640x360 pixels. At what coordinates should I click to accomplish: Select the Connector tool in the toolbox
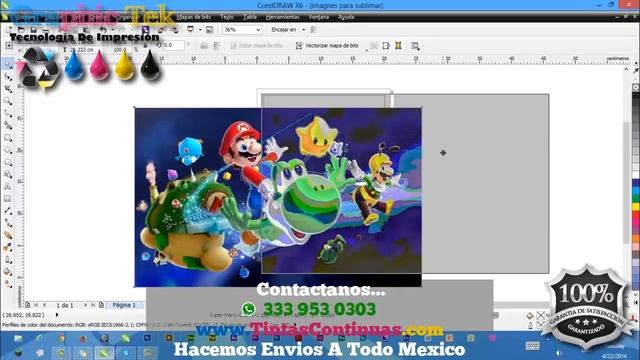8,223
